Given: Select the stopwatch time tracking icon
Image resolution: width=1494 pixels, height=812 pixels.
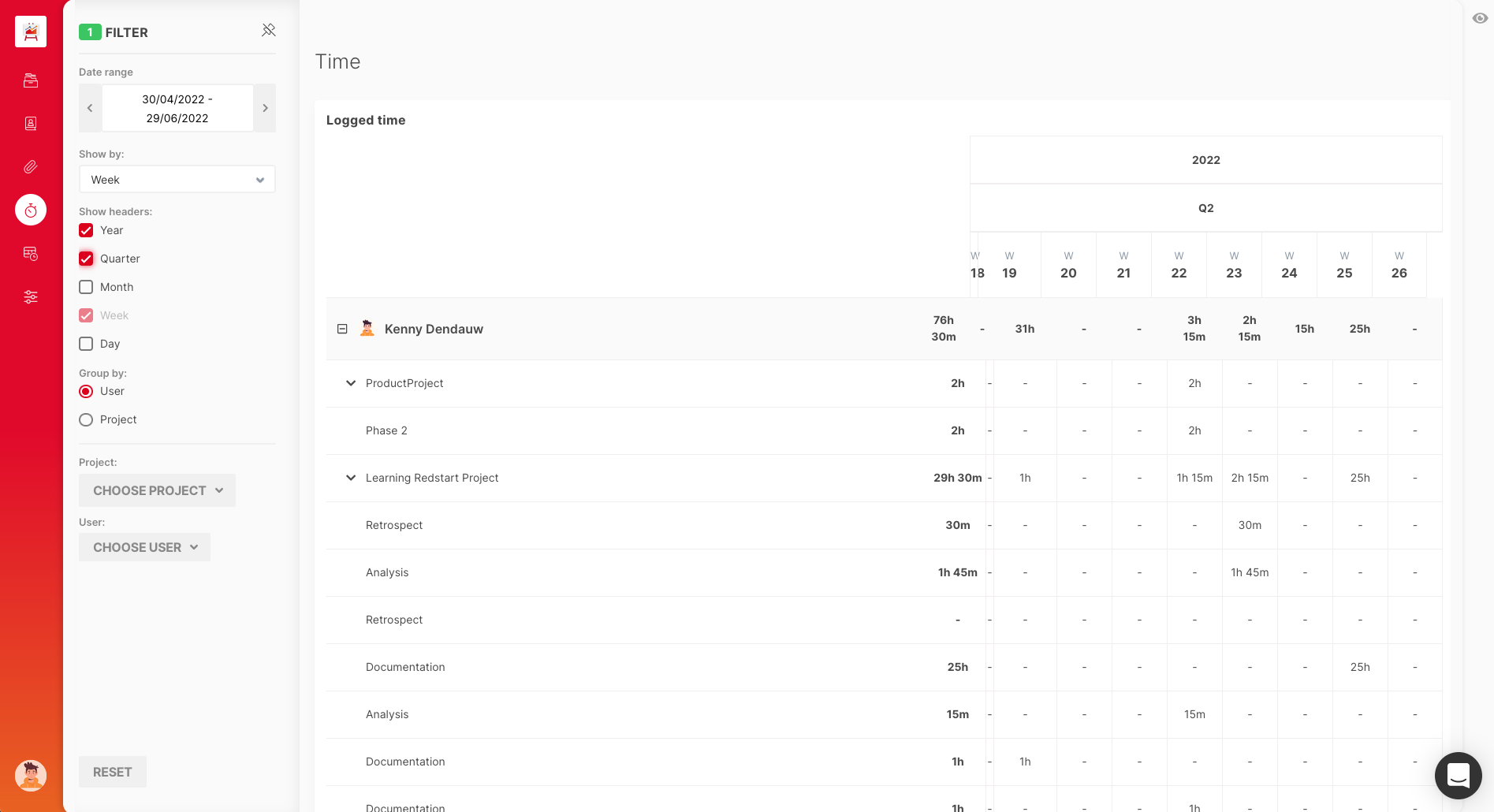Looking at the screenshot, I should tap(31, 210).
